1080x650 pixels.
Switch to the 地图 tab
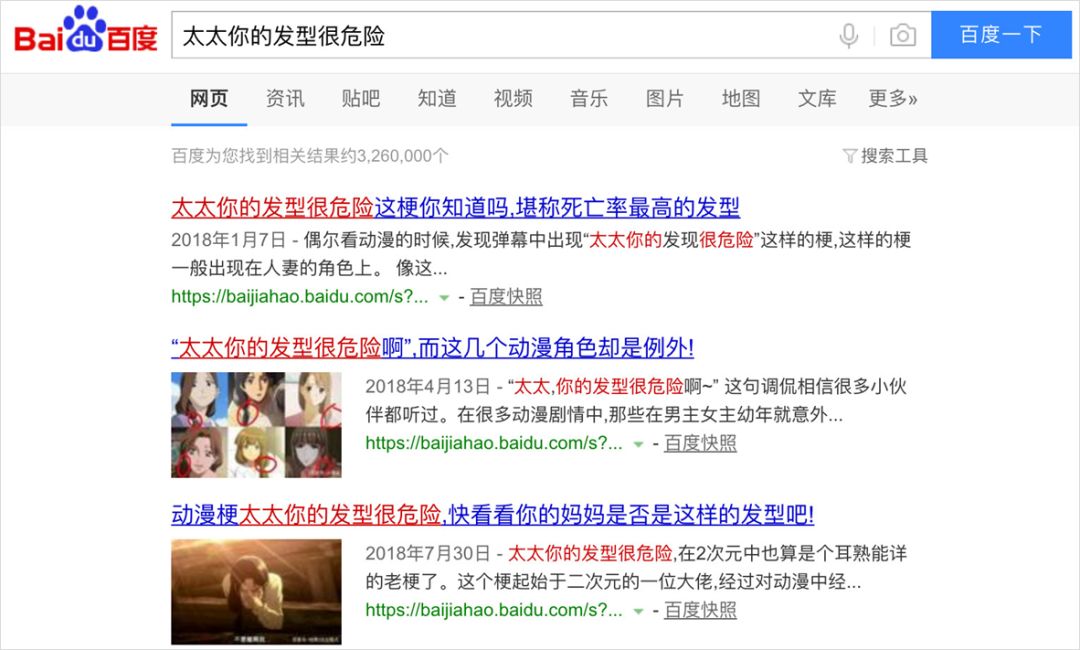(x=741, y=98)
